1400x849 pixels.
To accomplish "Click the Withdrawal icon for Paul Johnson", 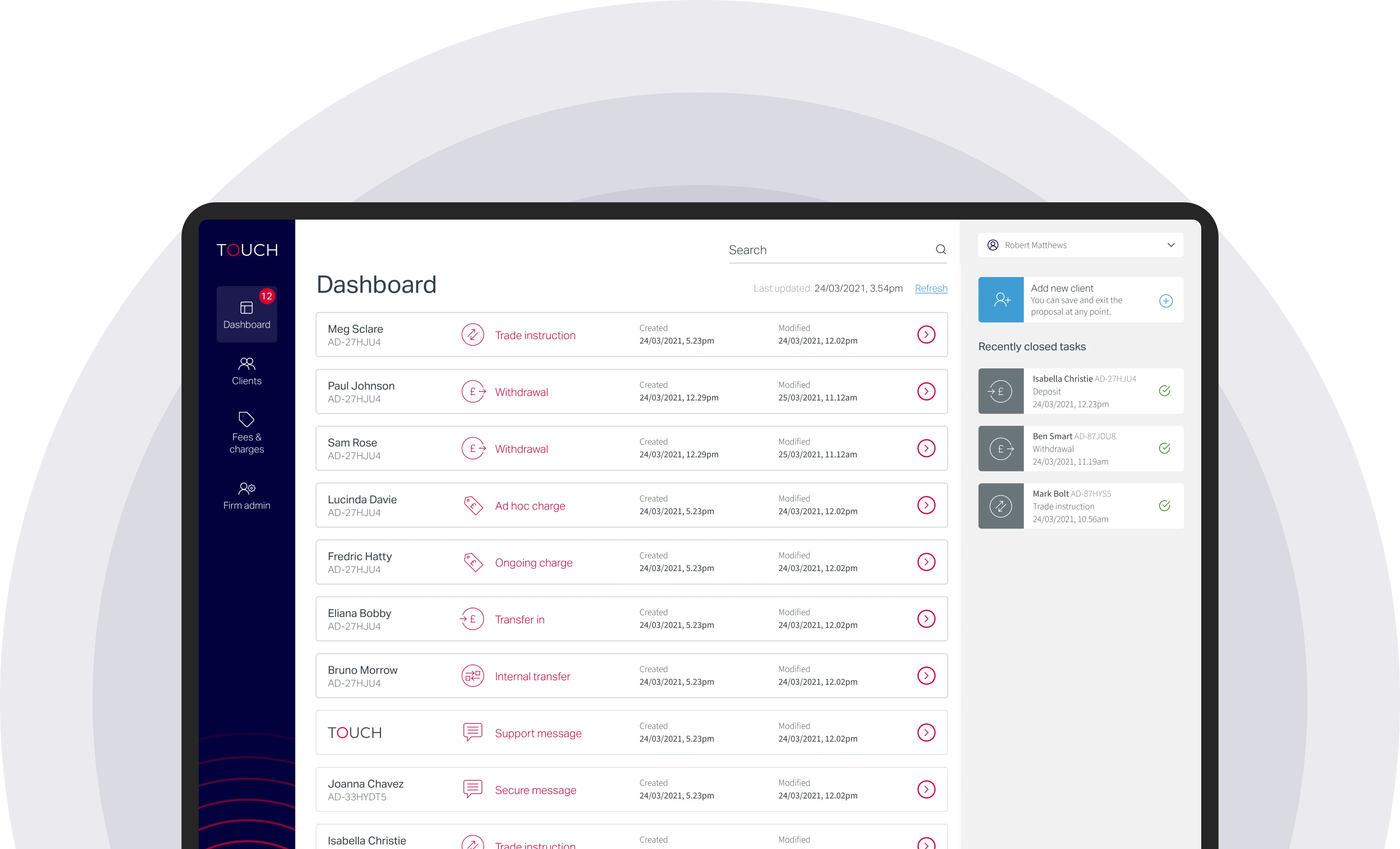I will (471, 391).
